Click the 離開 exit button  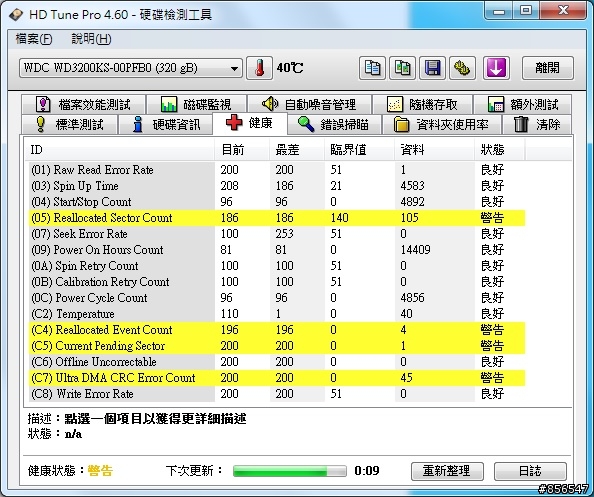pos(548,68)
